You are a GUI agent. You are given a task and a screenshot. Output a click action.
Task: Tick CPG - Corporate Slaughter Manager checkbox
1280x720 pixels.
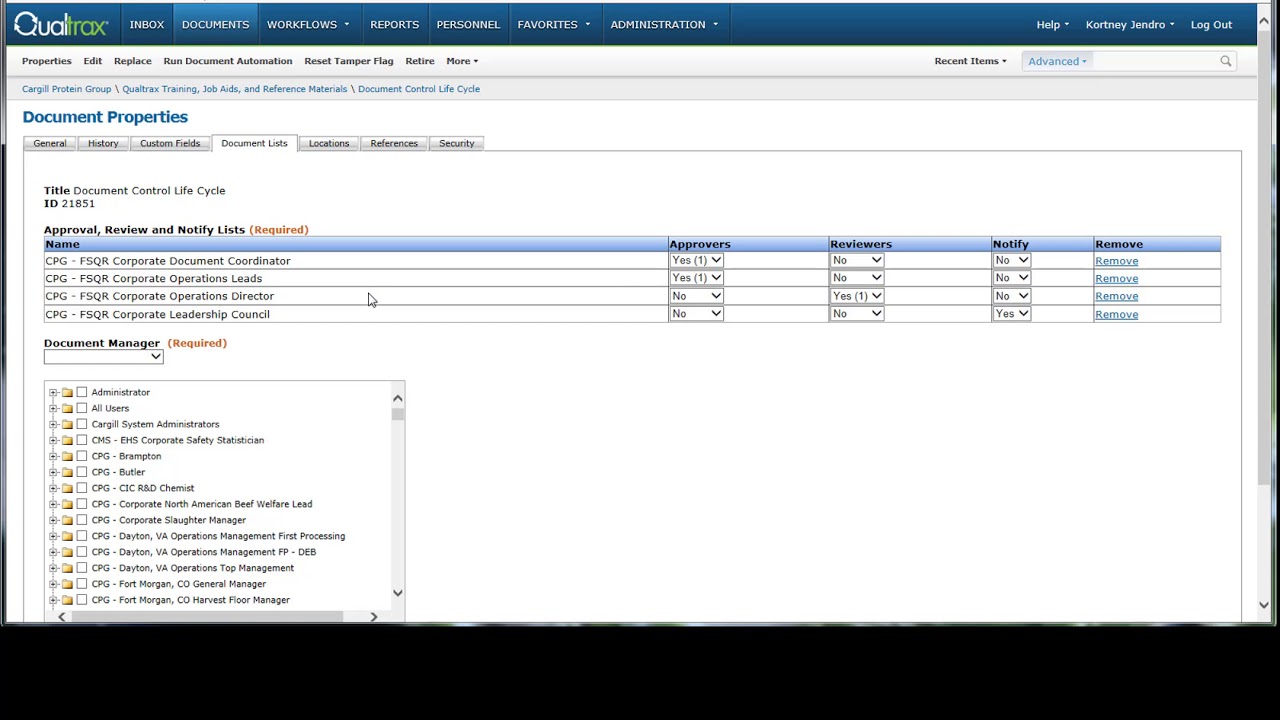pos(82,520)
